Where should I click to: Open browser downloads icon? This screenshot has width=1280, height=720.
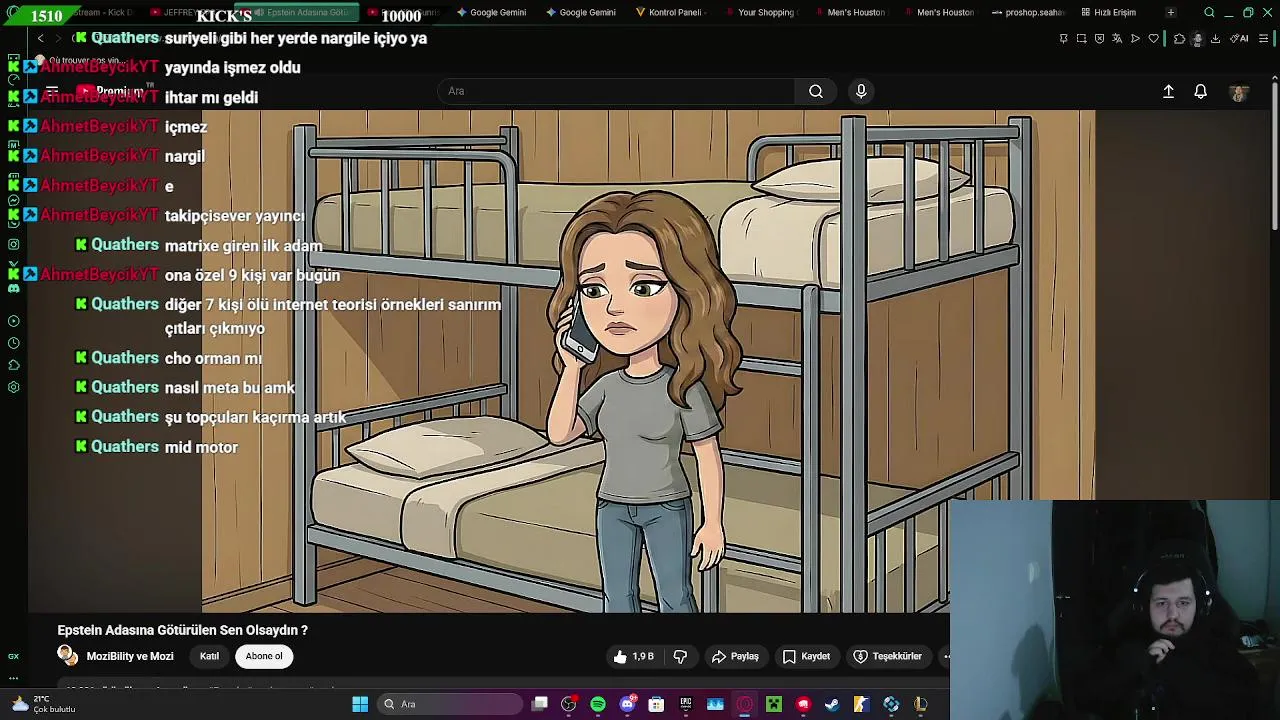point(1215,38)
